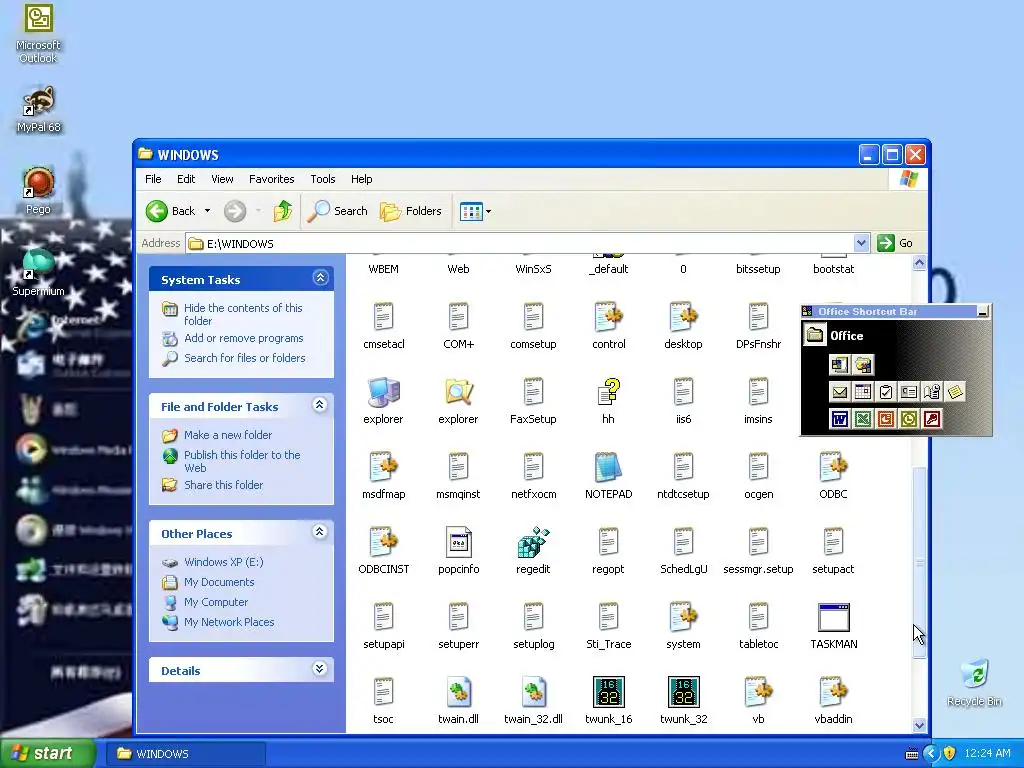Click Hide the contents of this folder
This screenshot has width=1024, height=768.
243,314
